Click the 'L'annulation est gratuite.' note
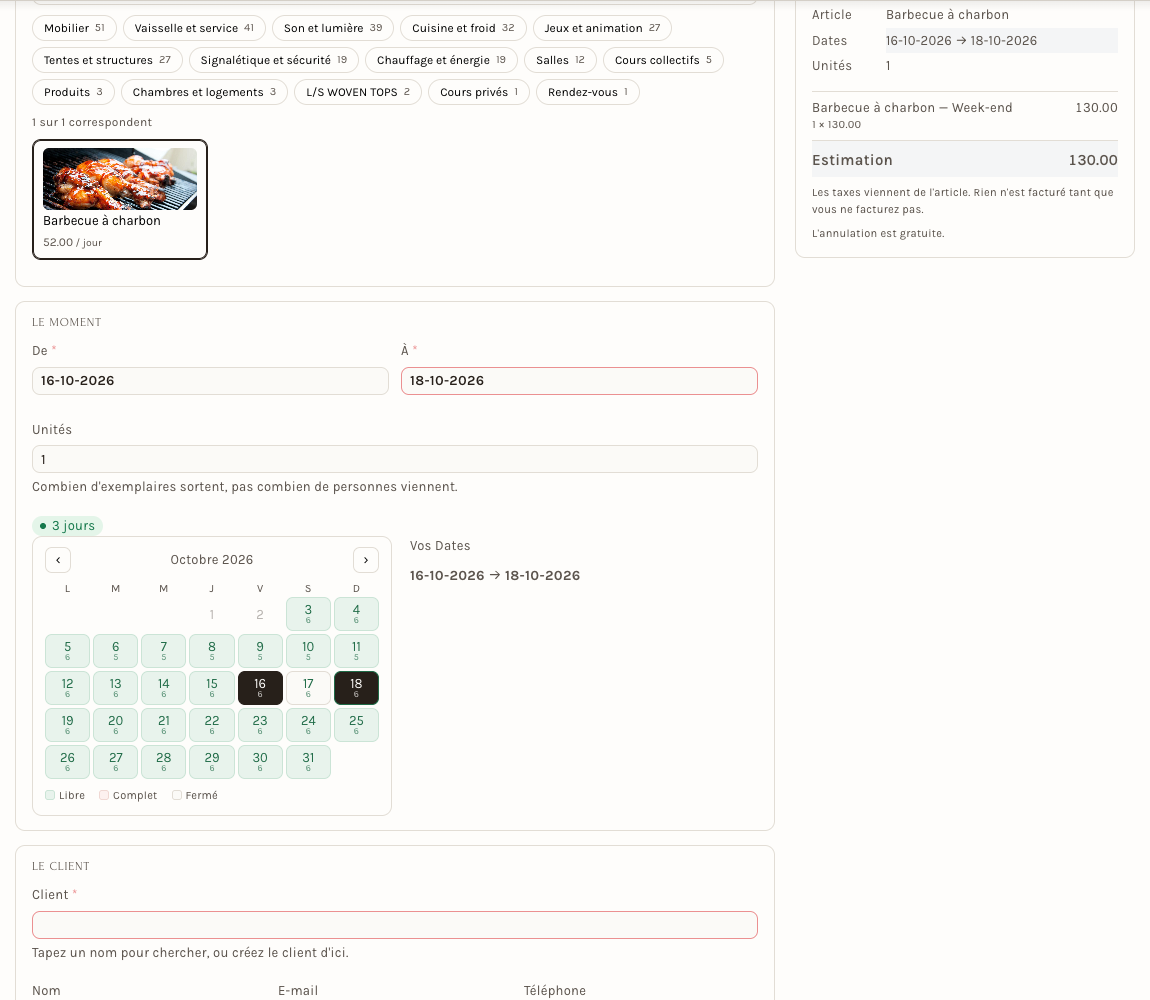Viewport: 1150px width, 1000px height. 878,233
